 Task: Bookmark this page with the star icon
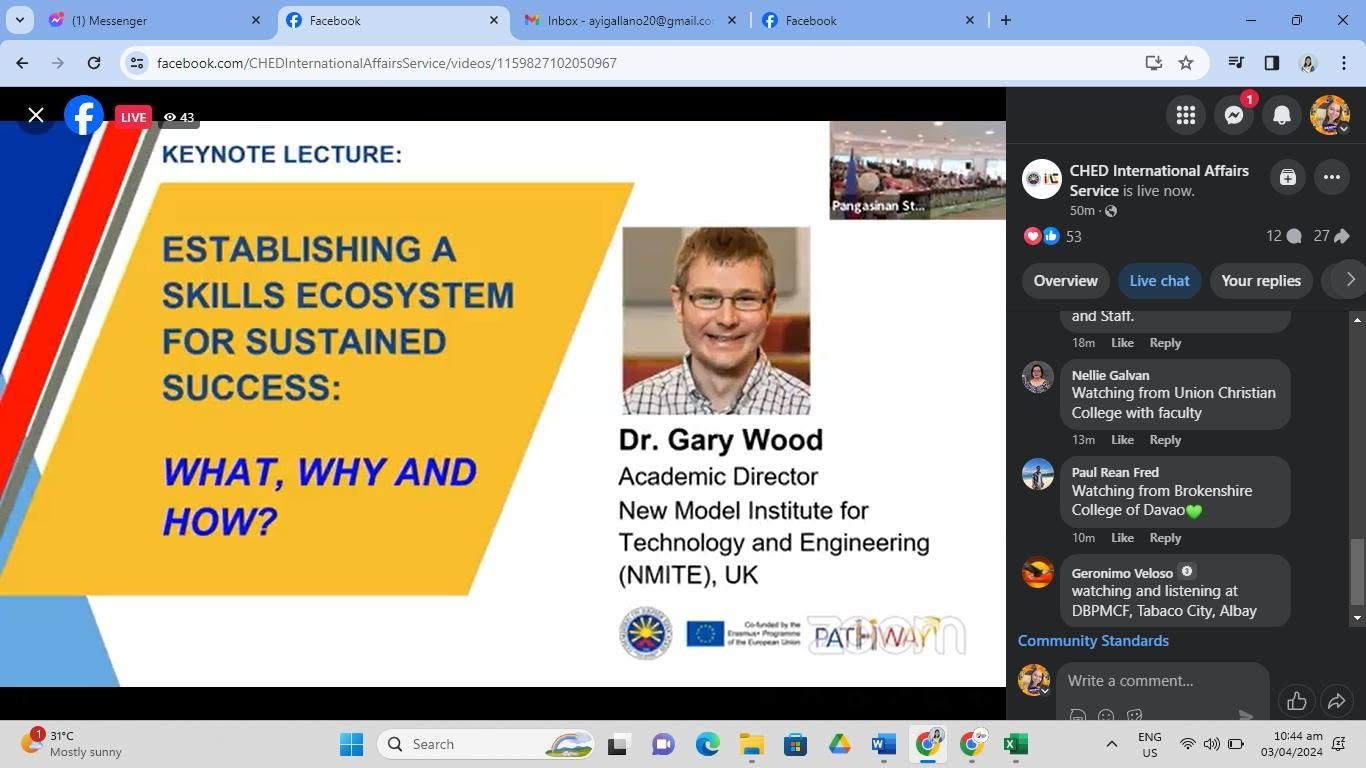point(1186,63)
